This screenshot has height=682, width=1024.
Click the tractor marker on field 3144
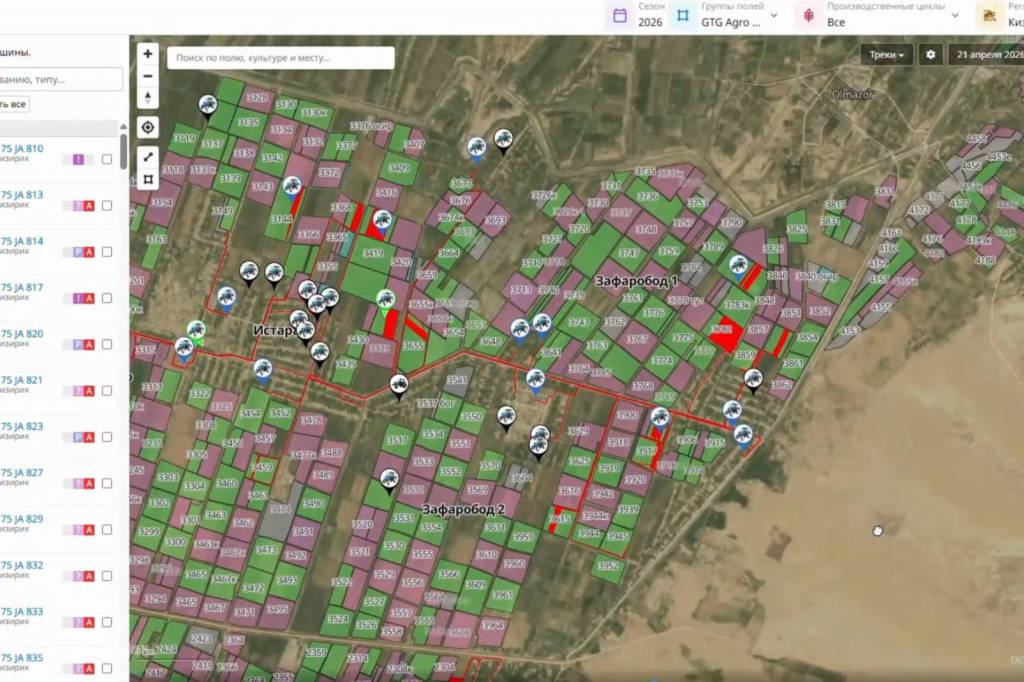coord(292,187)
